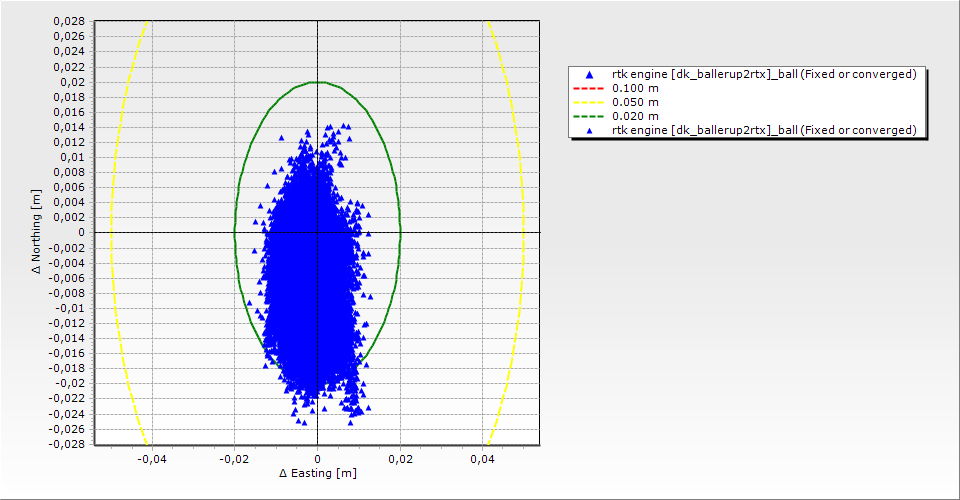Click the Δ Easting [m] axis title
Screen dimensions: 960x500
318,473
